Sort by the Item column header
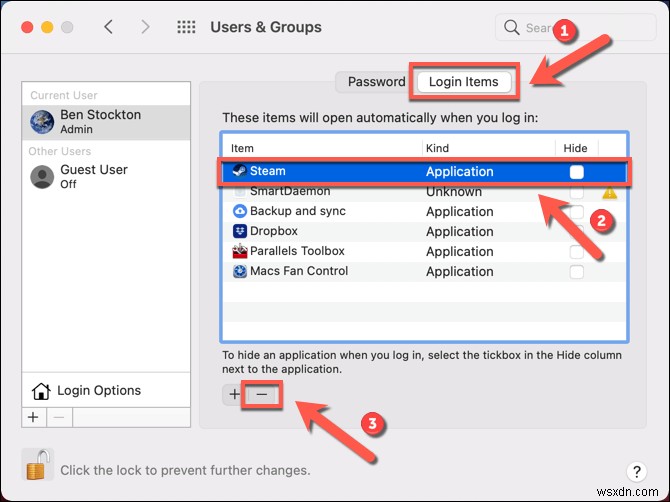Viewport: 670px width, 502px height. pyautogui.click(x=242, y=148)
